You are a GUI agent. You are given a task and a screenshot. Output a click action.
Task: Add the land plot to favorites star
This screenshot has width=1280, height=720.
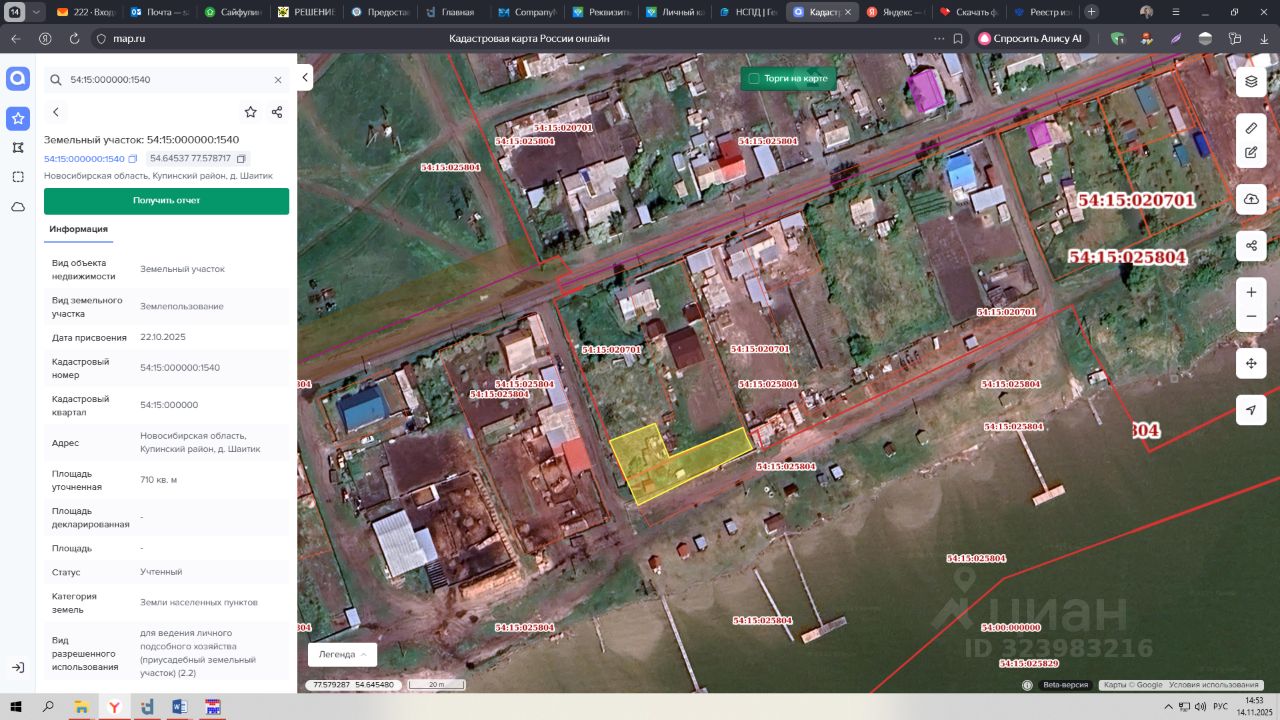pyautogui.click(x=250, y=112)
